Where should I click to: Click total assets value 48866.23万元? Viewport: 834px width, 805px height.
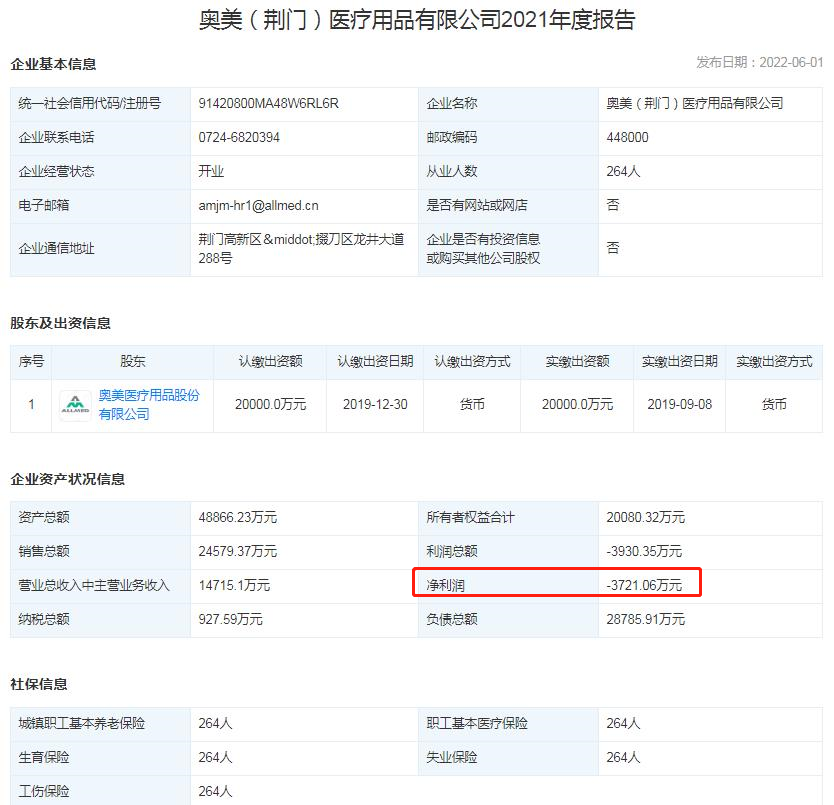238,517
